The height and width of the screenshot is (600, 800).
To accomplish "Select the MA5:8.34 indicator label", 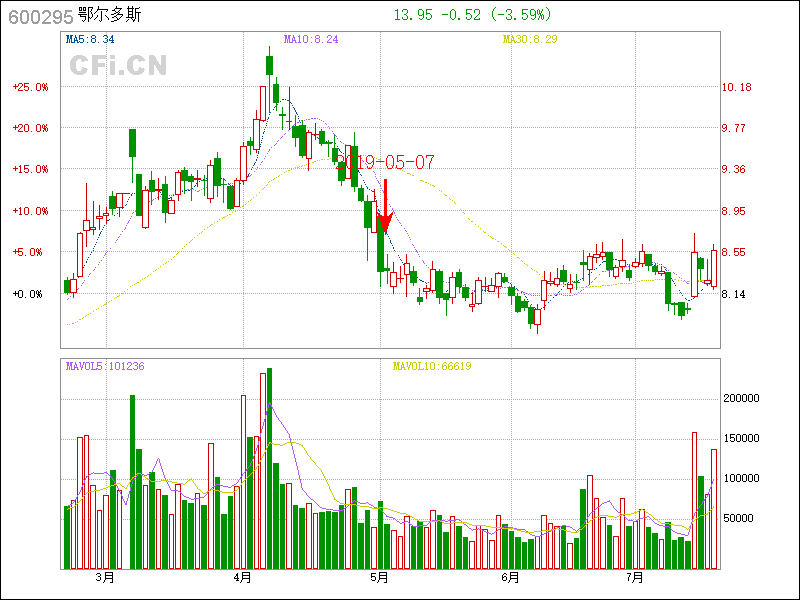I will [89, 40].
